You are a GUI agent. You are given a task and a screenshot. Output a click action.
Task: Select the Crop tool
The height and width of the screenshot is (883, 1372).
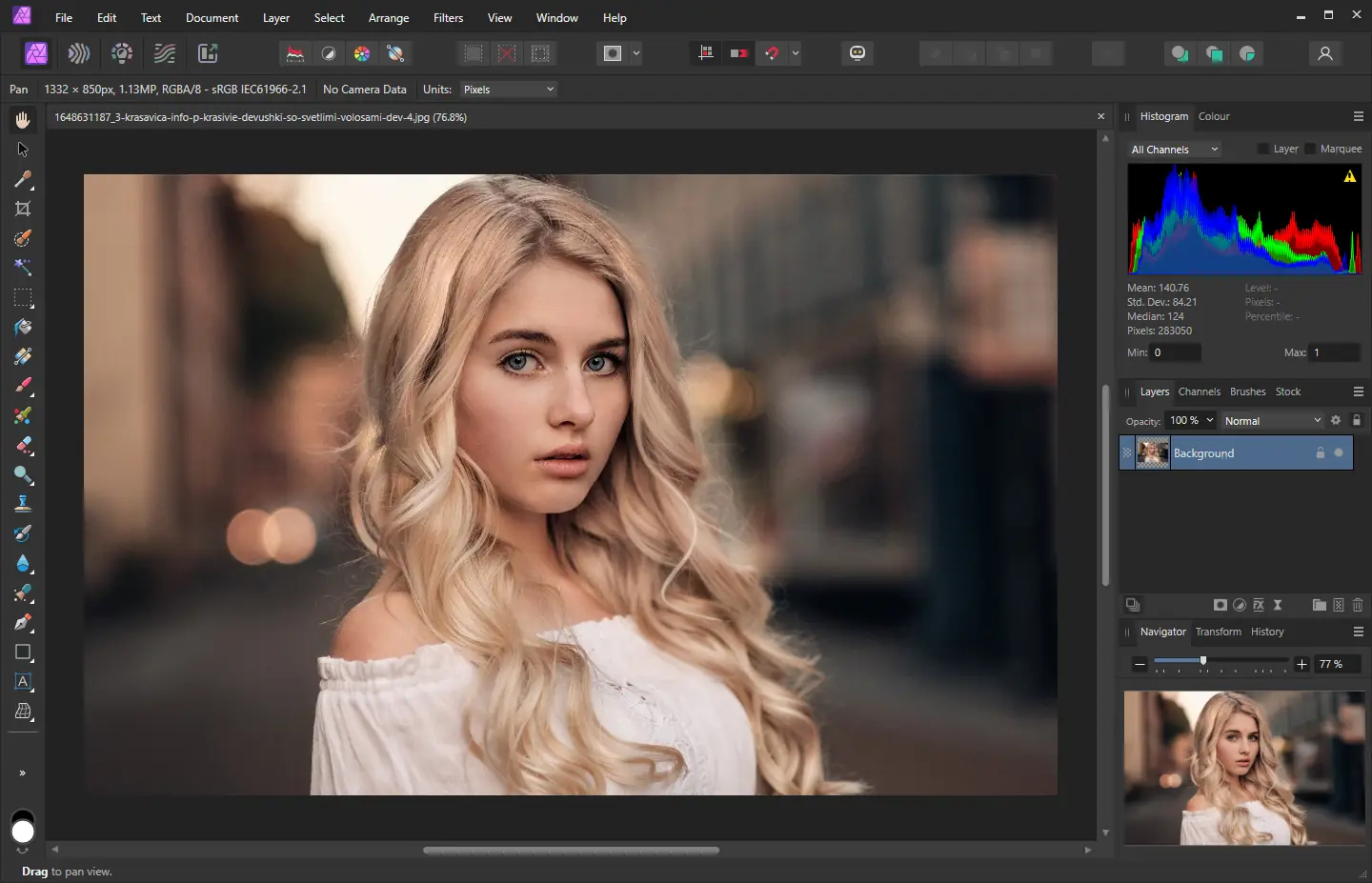pyautogui.click(x=23, y=209)
